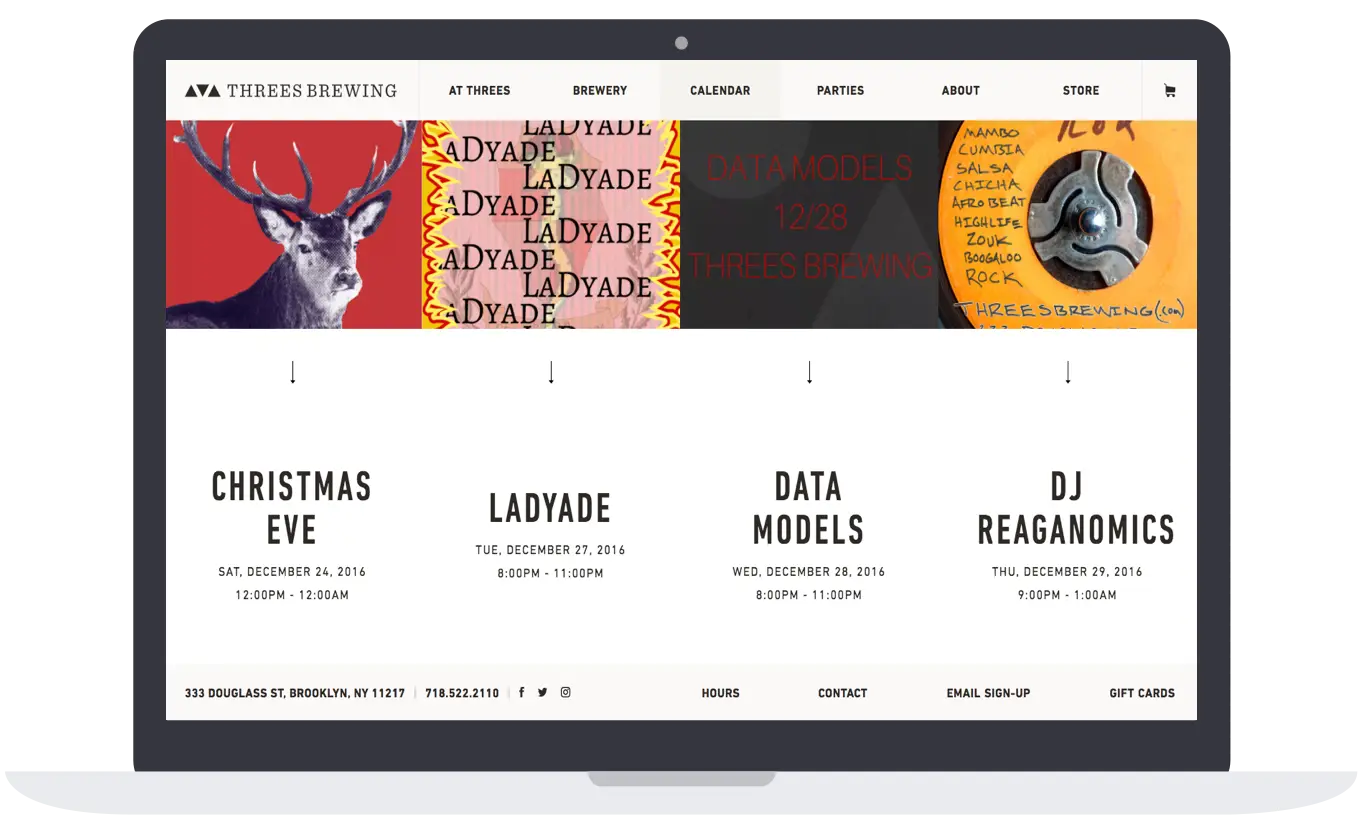Open the Twitter profile icon
This screenshot has height=820, width=1366.
click(543, 691)
